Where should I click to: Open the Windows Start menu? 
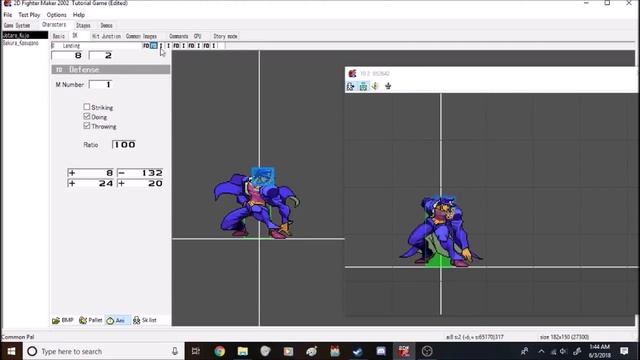click(11, 351)
